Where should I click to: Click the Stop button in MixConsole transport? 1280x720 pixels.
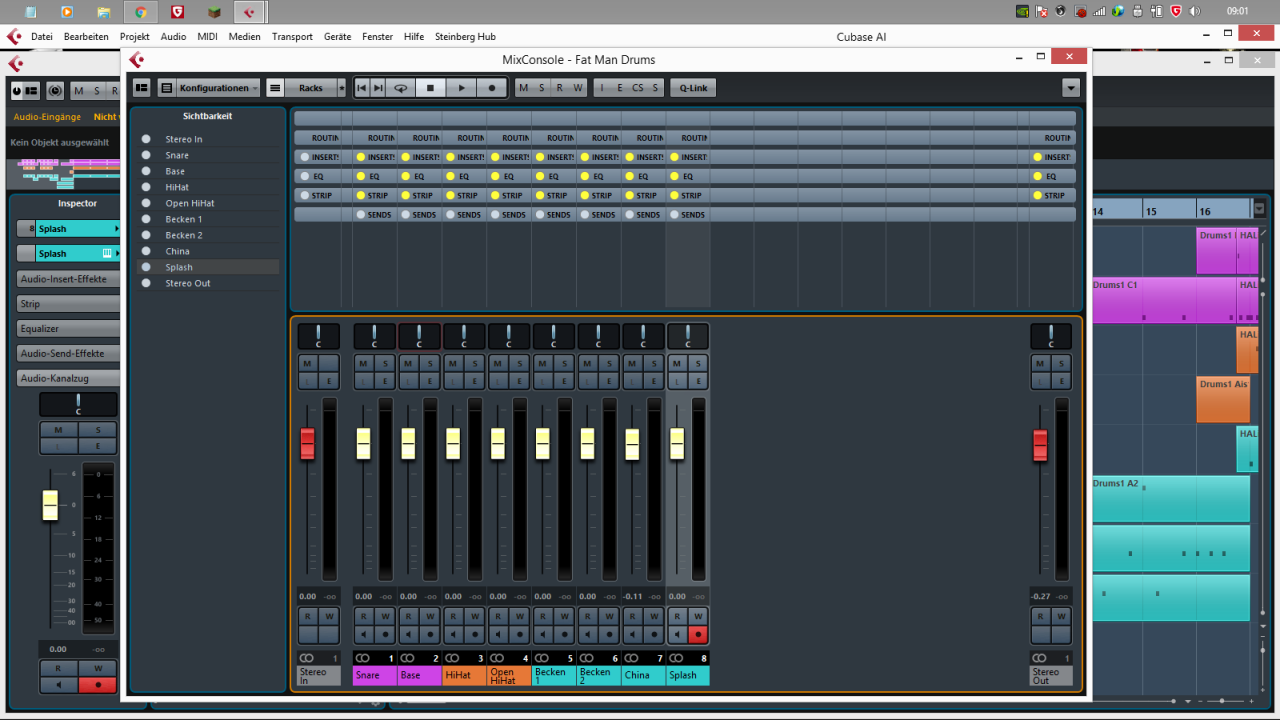430,88
